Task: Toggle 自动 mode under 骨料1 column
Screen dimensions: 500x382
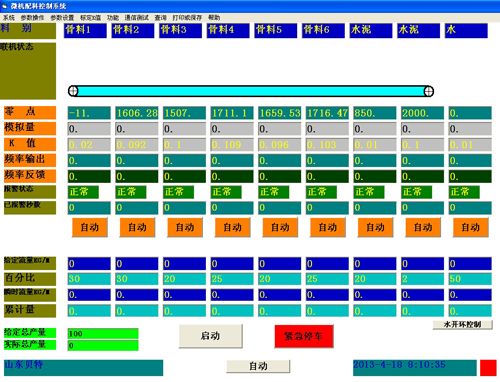Action: coord(90,228)
